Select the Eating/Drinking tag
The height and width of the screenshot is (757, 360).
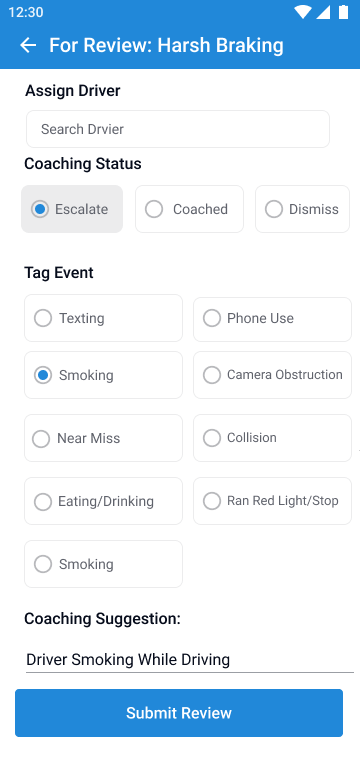[x=103, y=501]
